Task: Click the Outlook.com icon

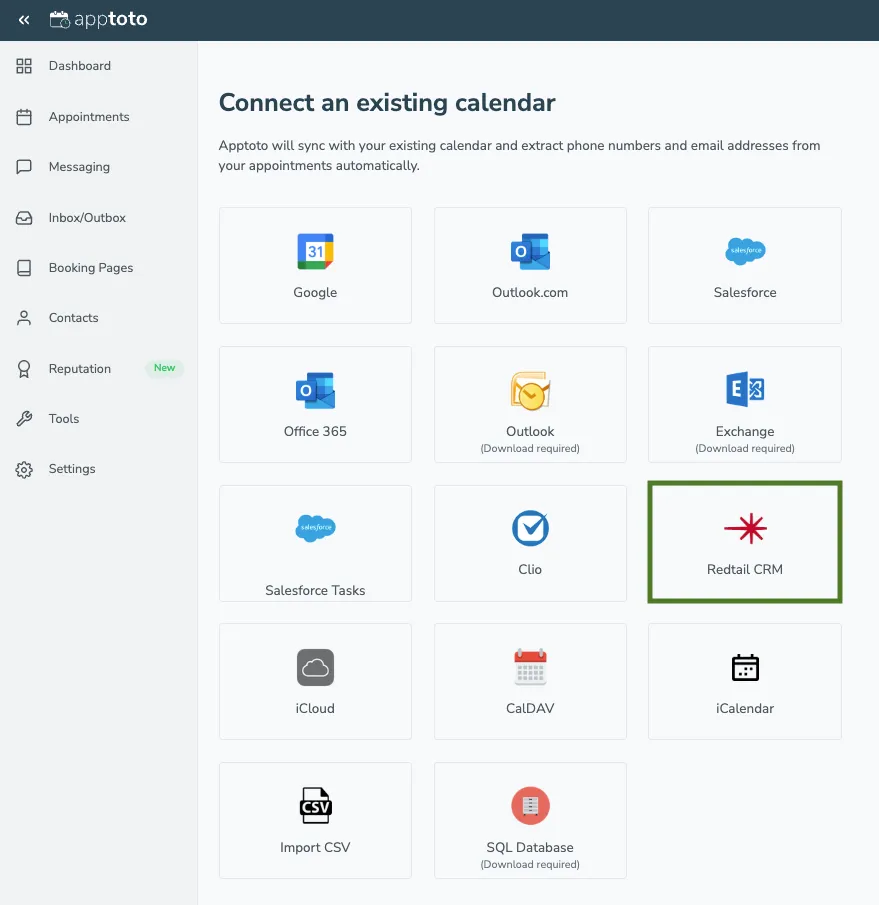Action: 530,252
